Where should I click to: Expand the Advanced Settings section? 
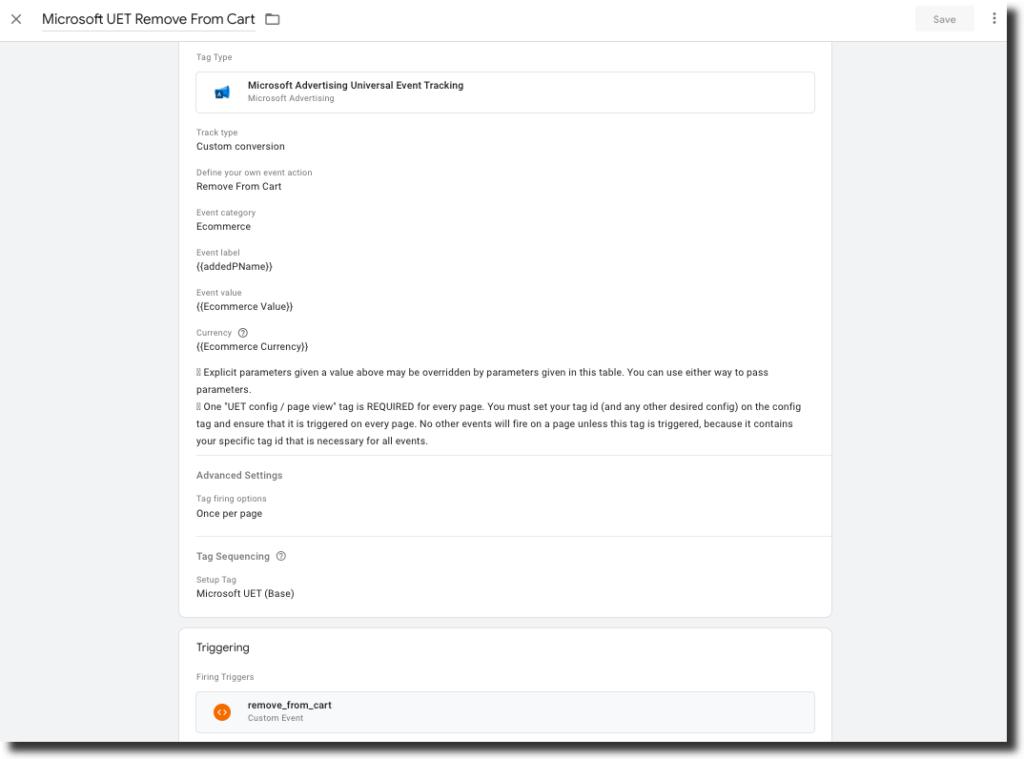tap(239, 475)
